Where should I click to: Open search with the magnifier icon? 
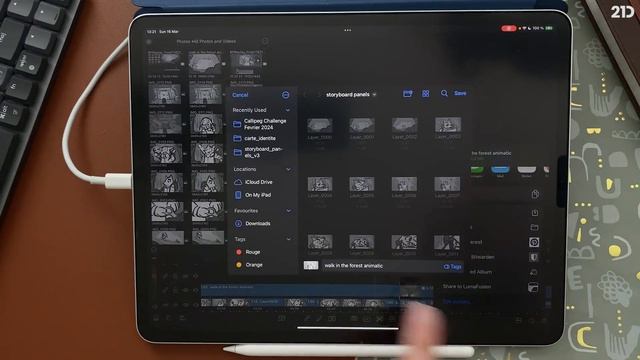tap(444, 94)
